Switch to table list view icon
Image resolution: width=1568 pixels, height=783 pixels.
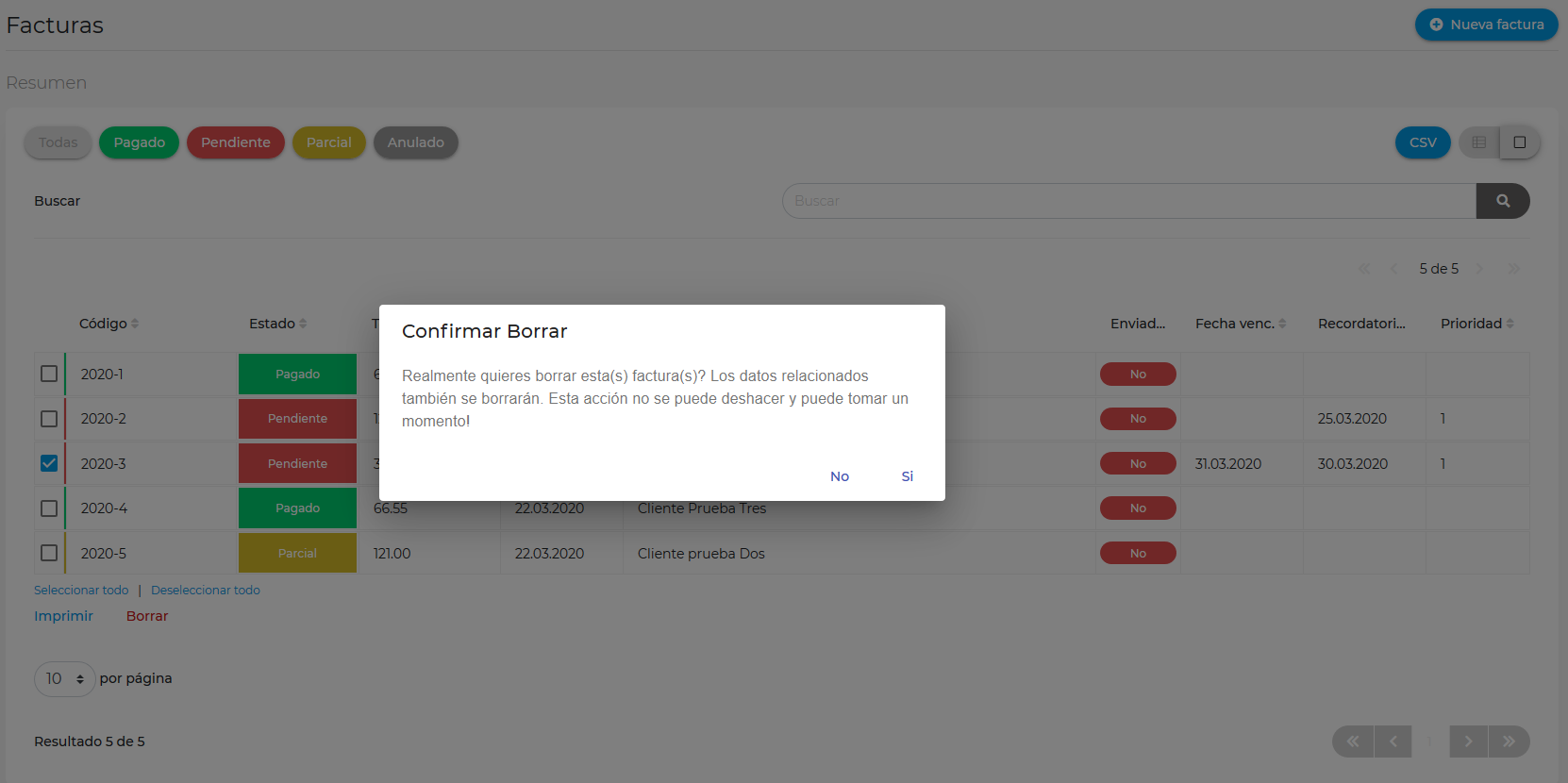point(1478,142)
